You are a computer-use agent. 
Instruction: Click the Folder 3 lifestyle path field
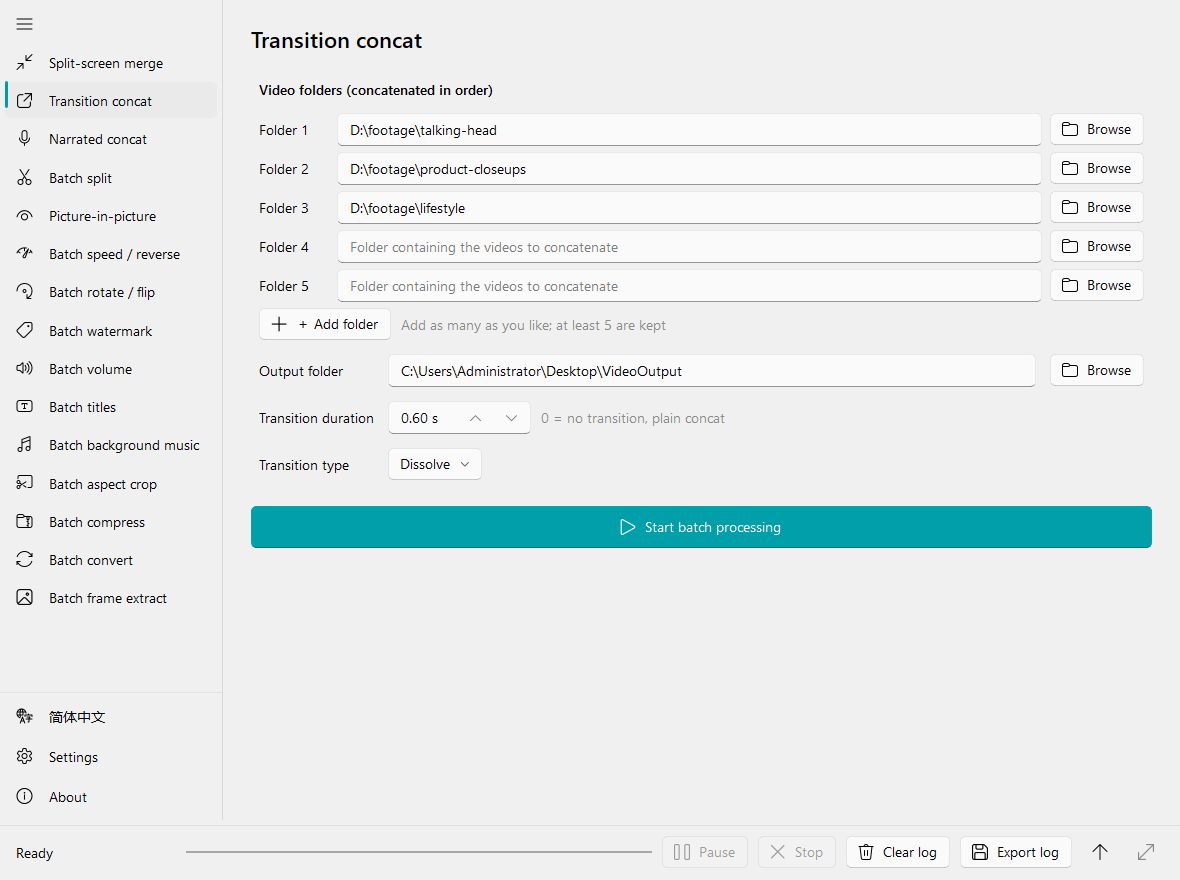(689, 208)
